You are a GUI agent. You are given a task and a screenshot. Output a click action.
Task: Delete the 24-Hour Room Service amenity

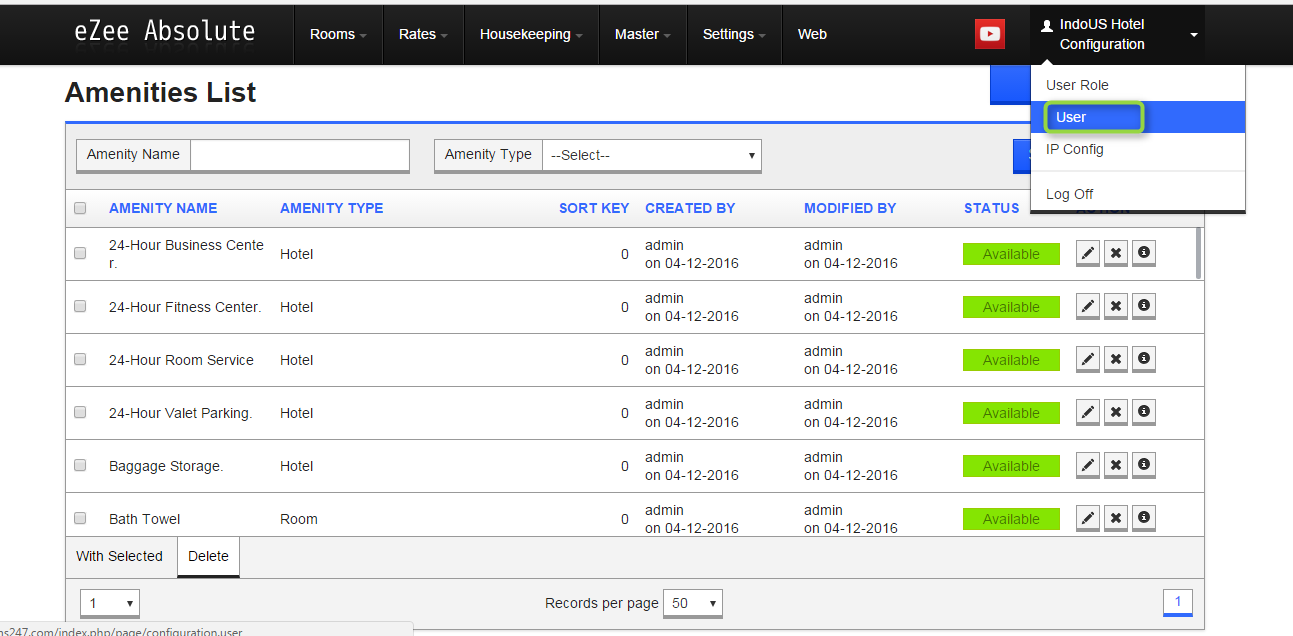1116,360
